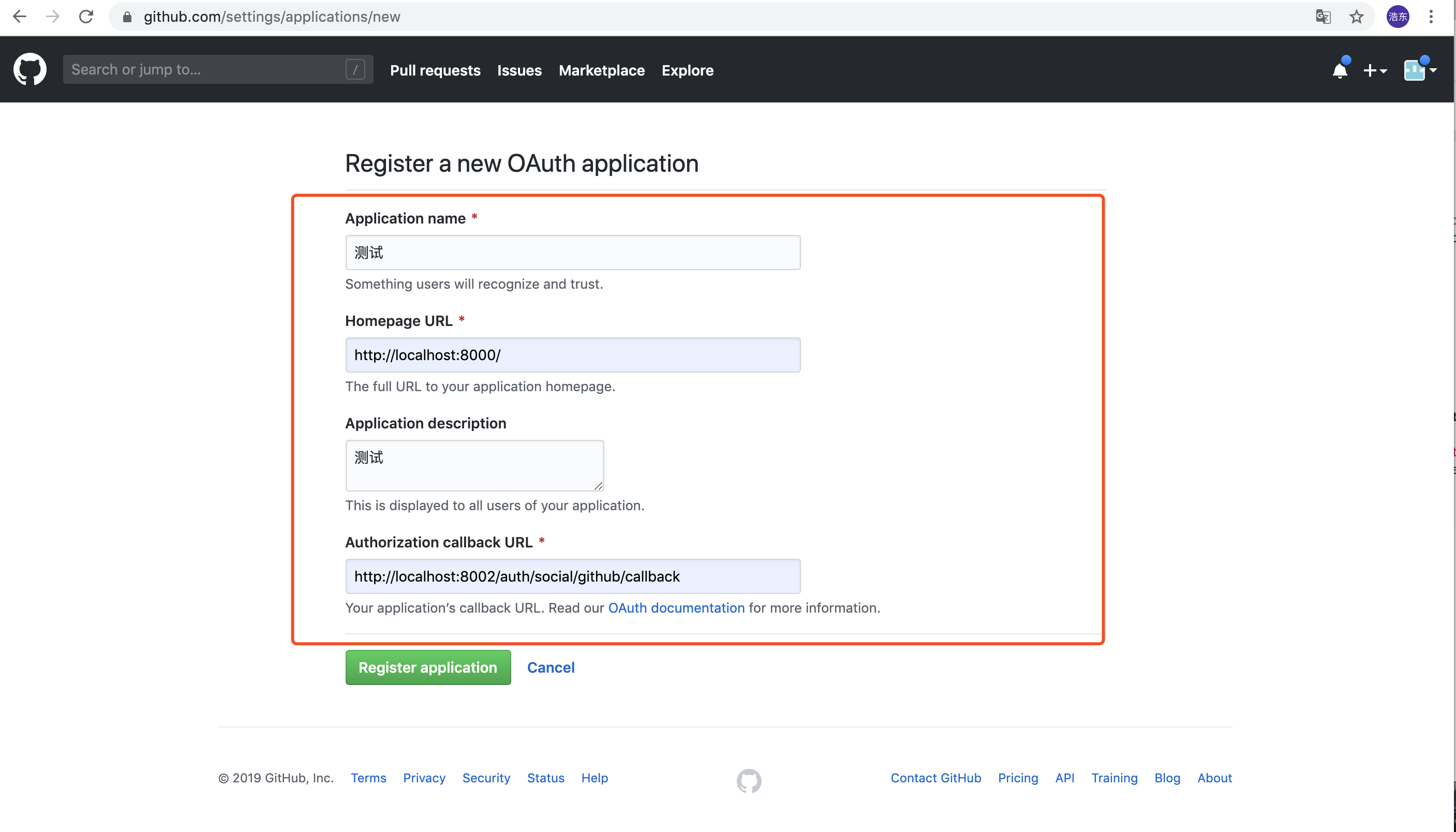This screenshot has width=1456, height=832.
Task: Click the Authorization callback URL field
Action: 573,576
